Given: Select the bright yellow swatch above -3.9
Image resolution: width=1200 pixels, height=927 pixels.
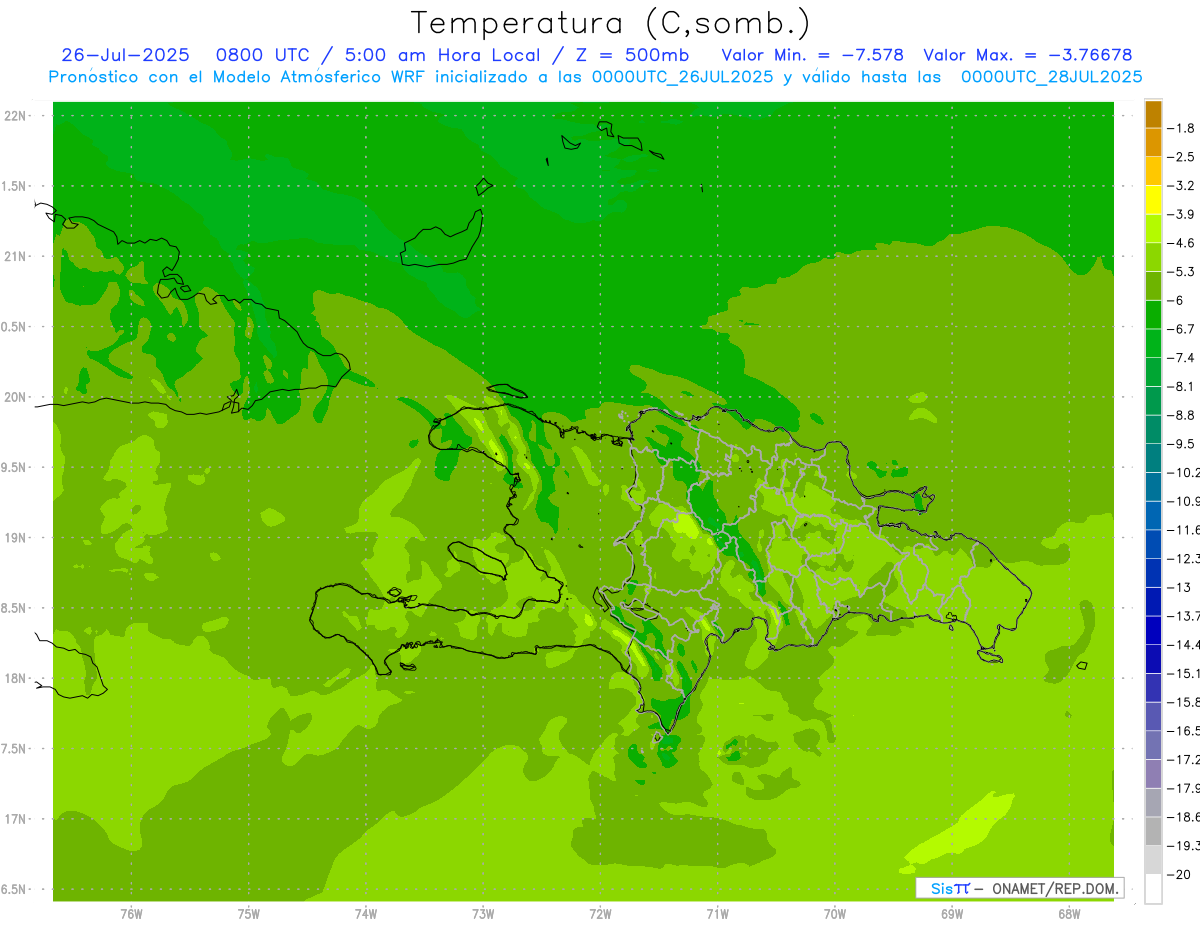Looking at the screenshot, I should 1153,200.
